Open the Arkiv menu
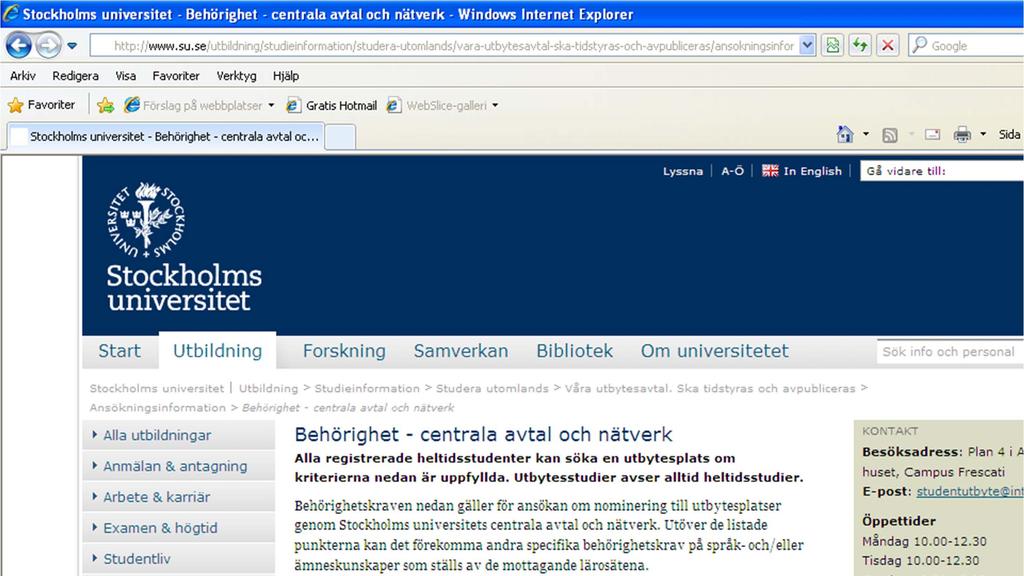 (23, 76)
